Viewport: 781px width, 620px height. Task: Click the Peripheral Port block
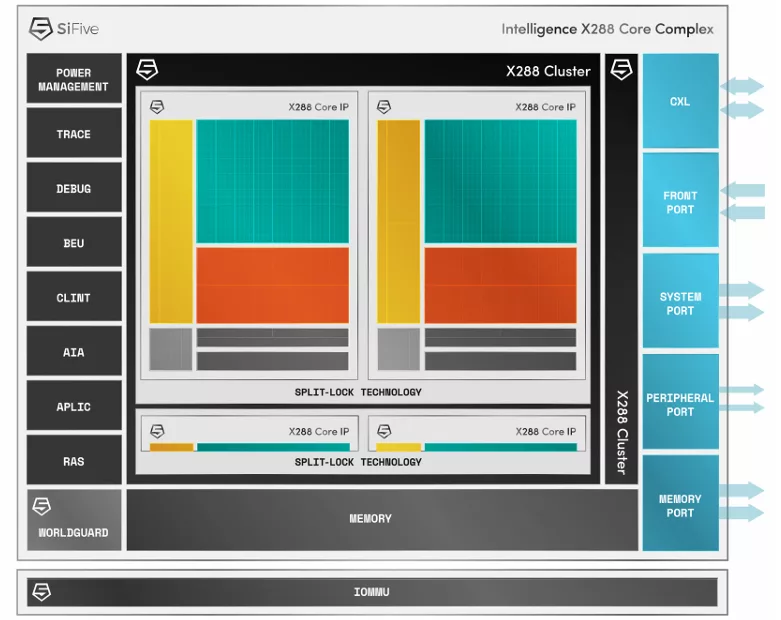tap(680, 403)
